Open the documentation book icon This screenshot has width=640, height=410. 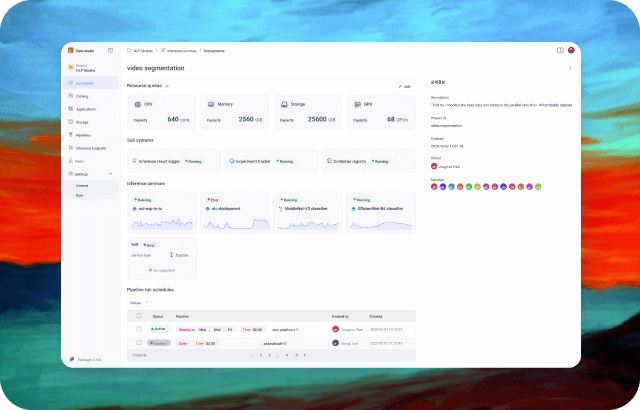(x=559, y=50)
